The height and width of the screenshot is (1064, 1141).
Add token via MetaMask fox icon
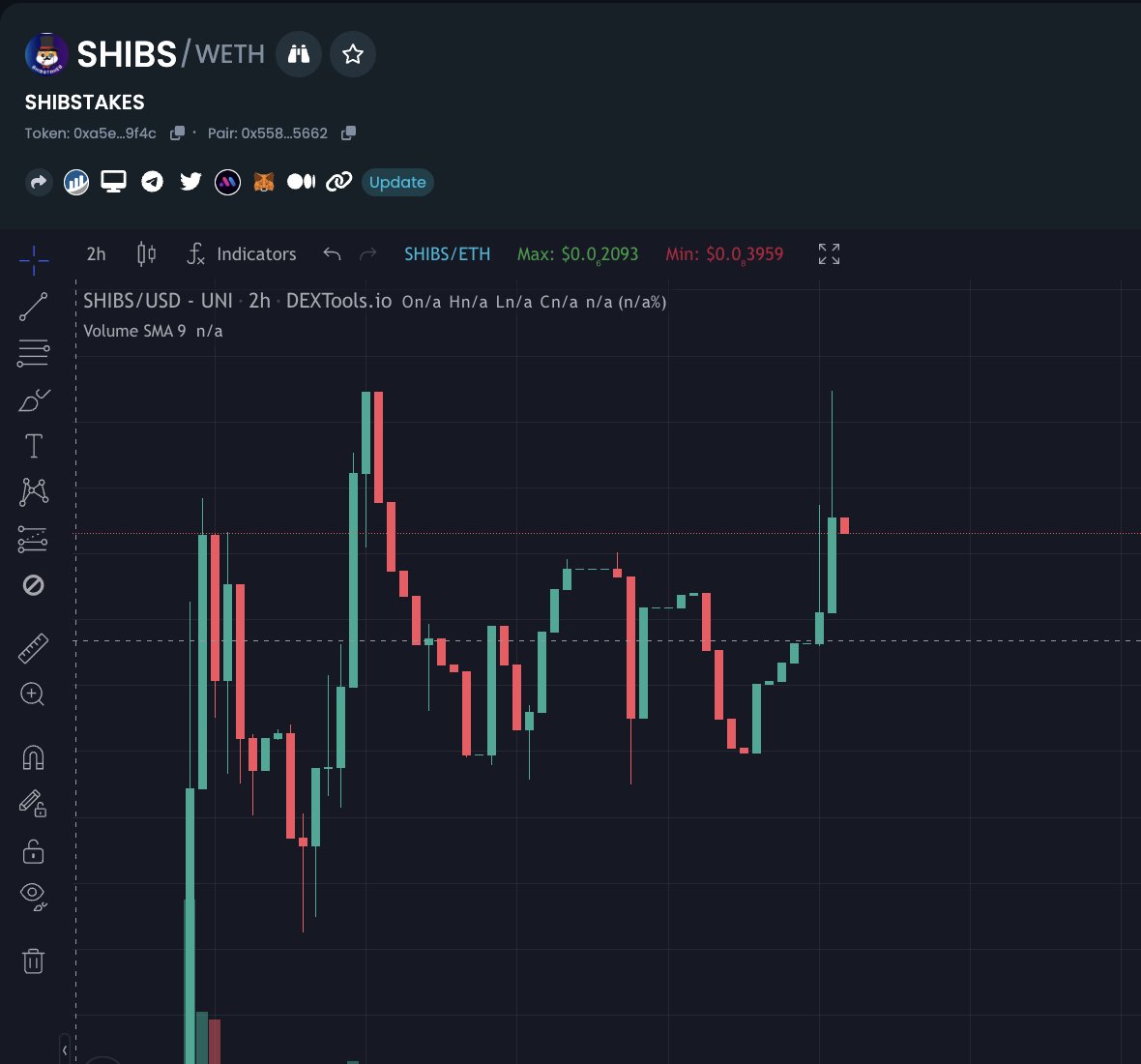pyautogui.click(x=263, y=181)
